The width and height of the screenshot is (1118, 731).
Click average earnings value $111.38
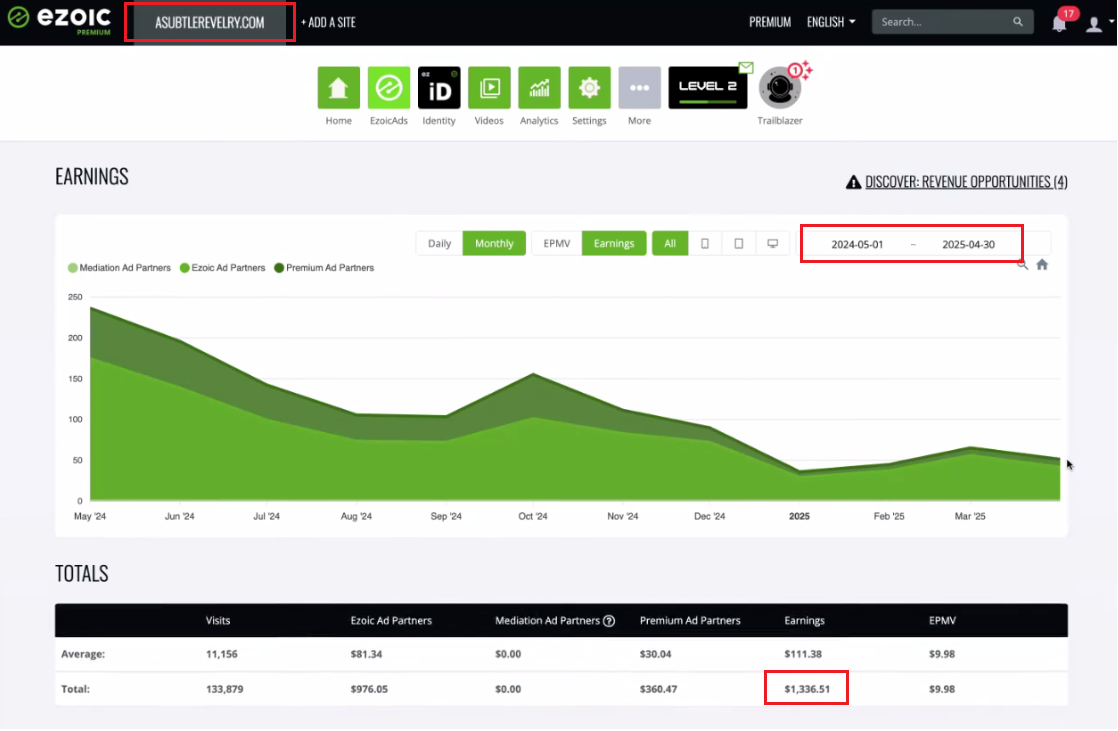coord(803,654)
